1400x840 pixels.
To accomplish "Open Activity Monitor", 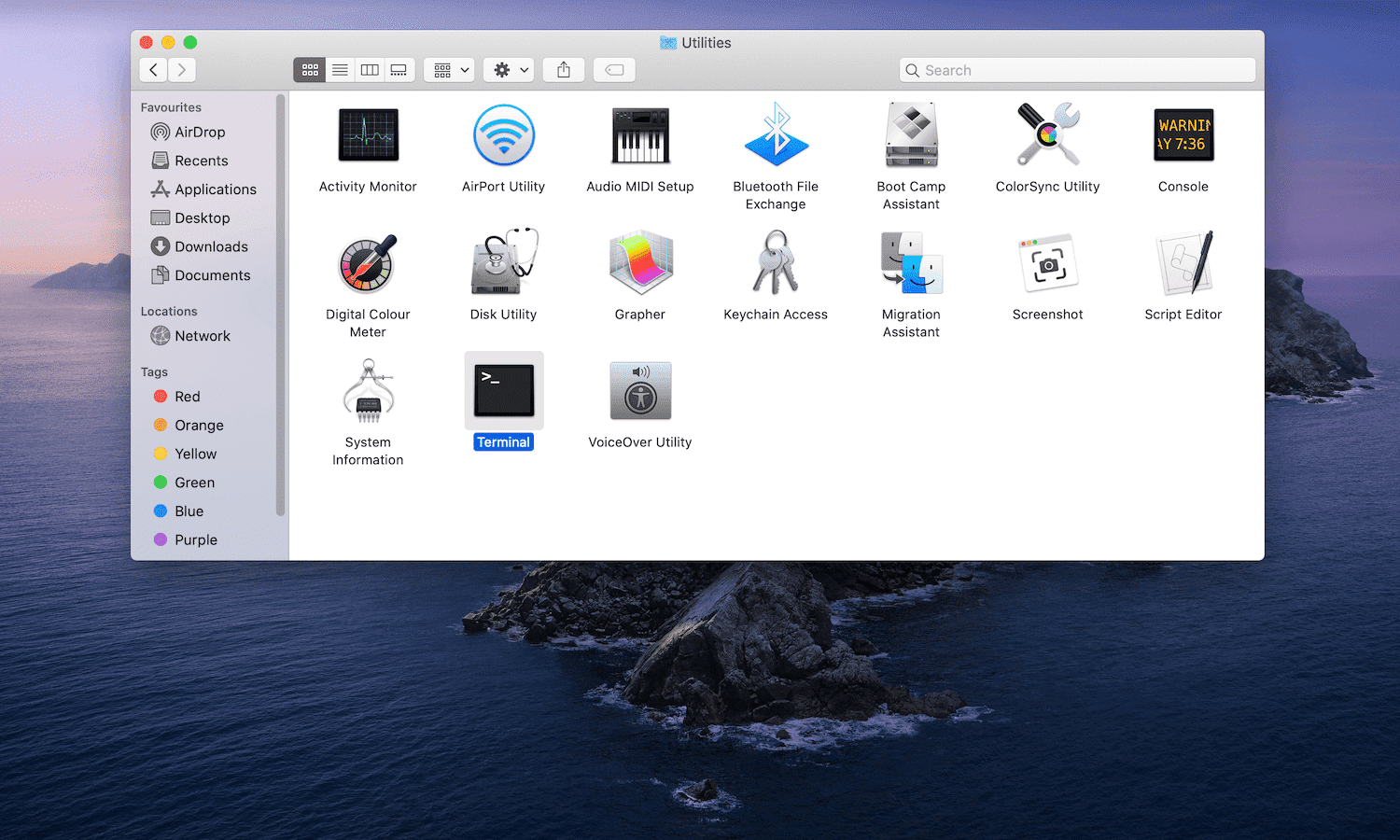I will click(x=368, y=134).
